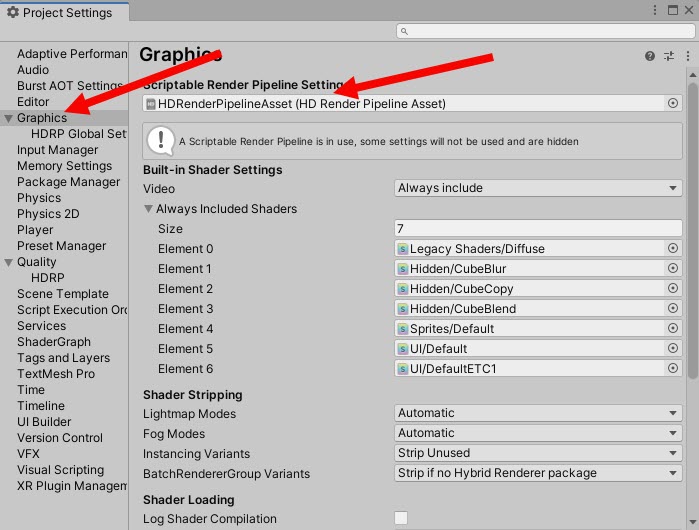
Task: Collapse the Quality tree node
Action: click(x=8, y=262)
